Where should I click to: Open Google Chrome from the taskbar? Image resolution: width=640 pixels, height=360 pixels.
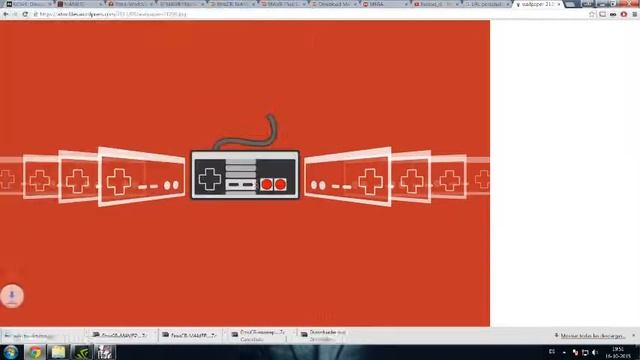35,352
